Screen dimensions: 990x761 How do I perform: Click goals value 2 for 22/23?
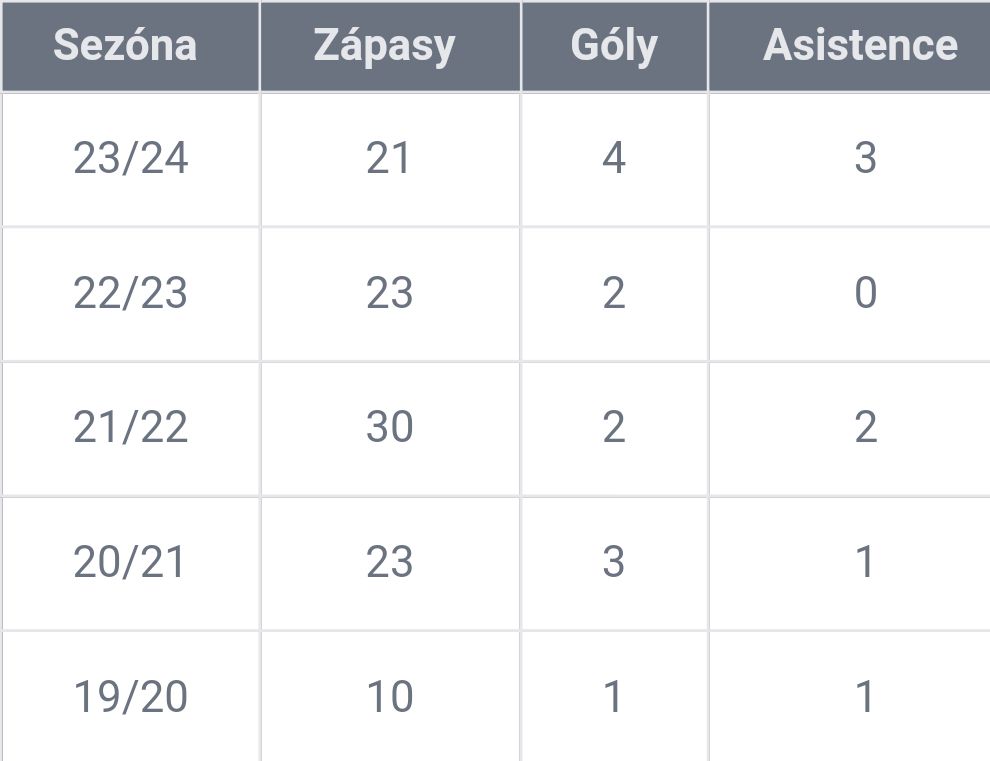tap(614, 293)
